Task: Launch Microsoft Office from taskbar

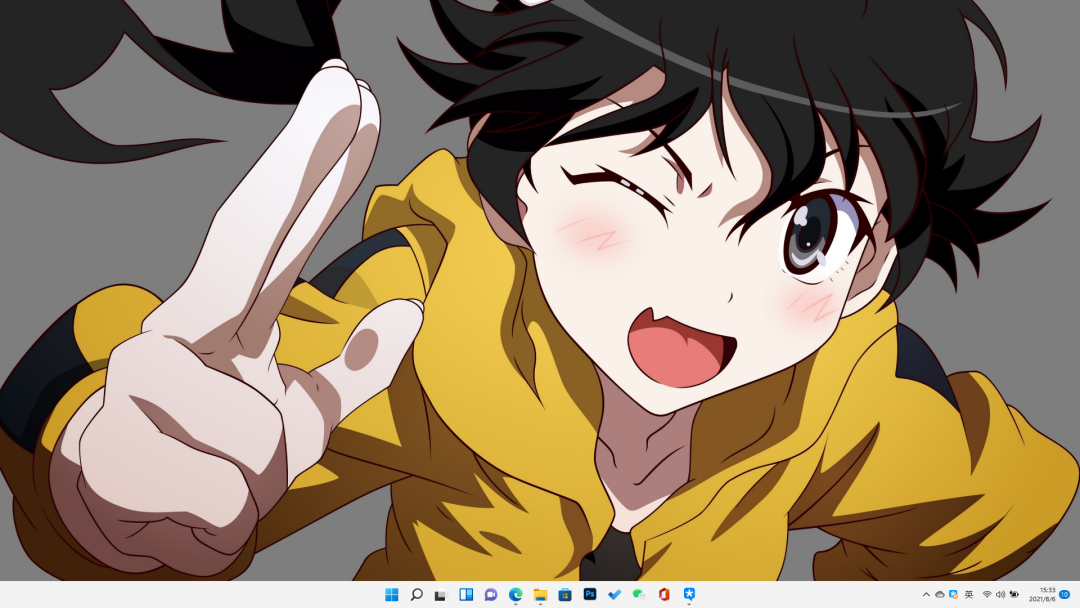Action: (x=664, y=595)
